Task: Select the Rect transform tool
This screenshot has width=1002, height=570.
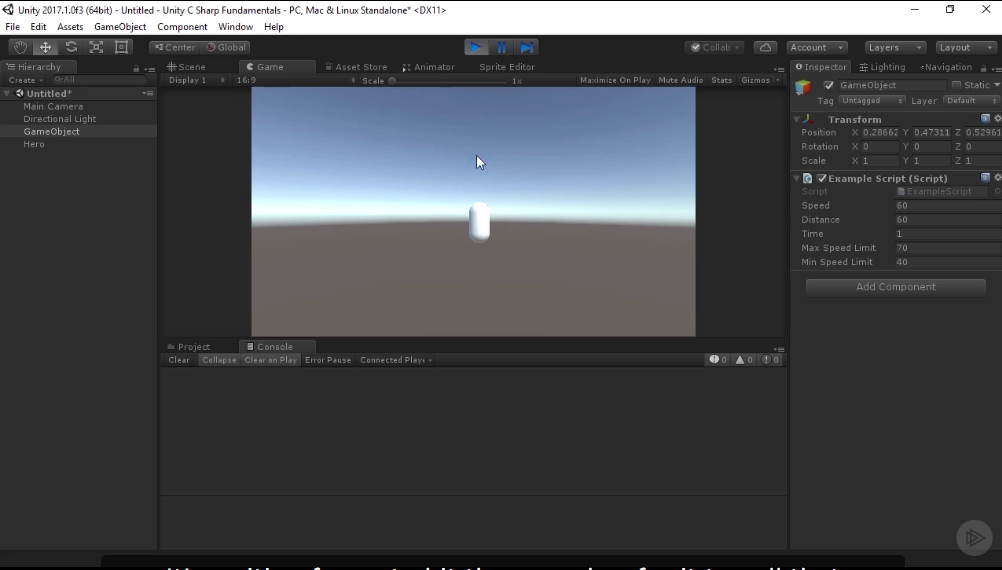Action: point(121,47)
